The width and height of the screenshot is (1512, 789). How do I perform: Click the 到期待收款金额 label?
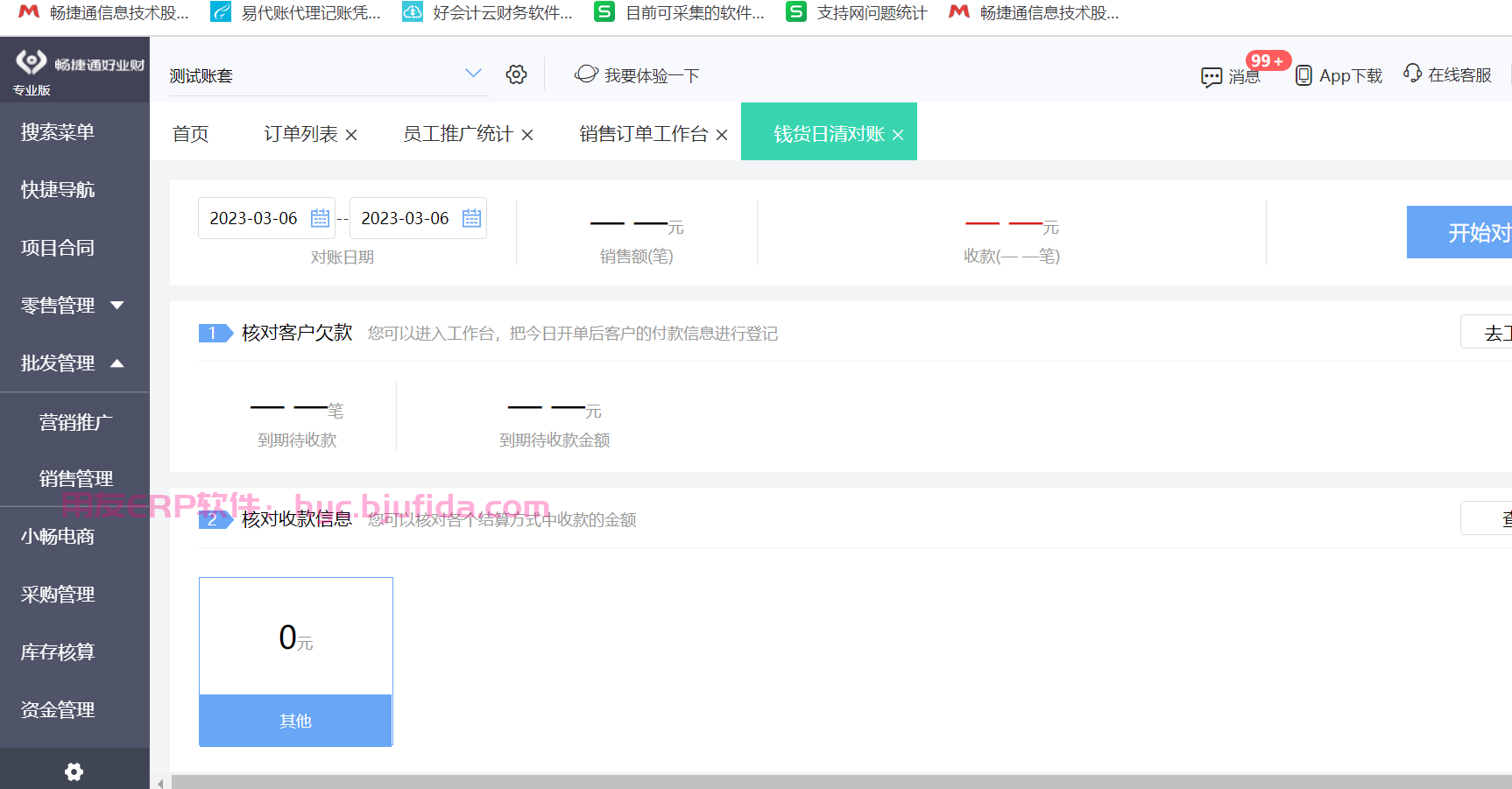point(555,440)
